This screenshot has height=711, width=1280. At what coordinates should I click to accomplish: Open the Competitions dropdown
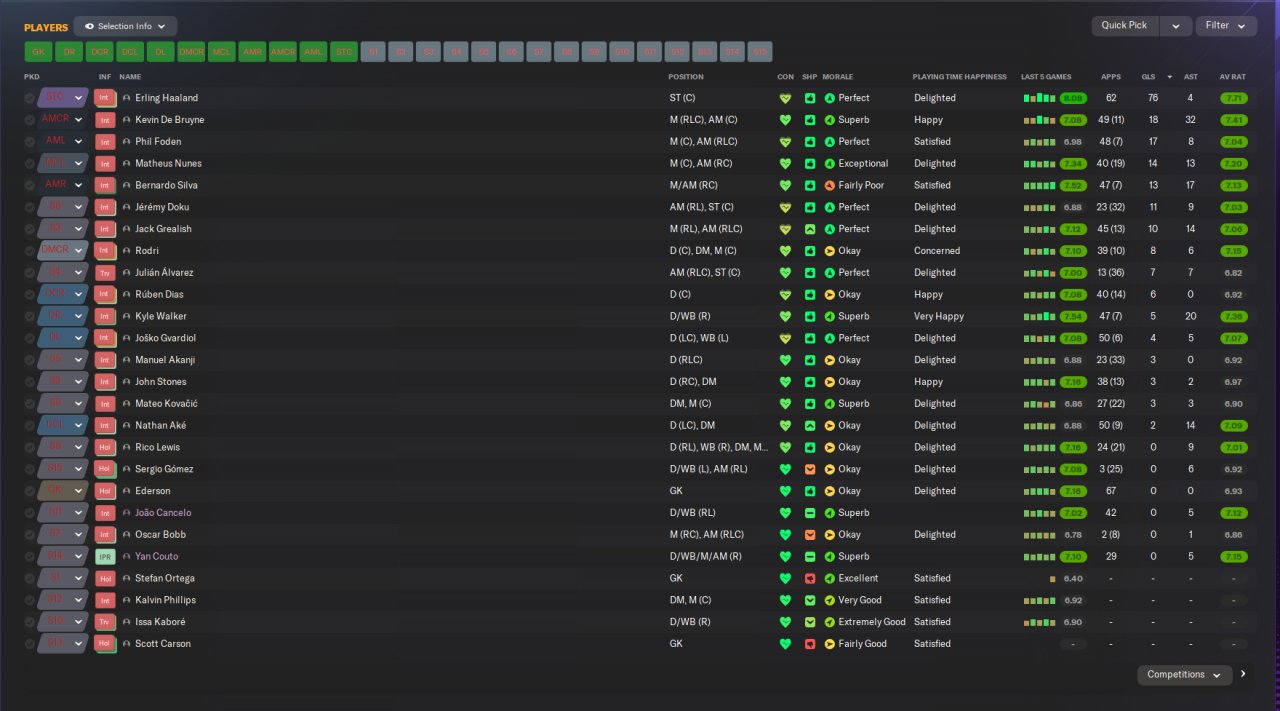click(1185, 675)
